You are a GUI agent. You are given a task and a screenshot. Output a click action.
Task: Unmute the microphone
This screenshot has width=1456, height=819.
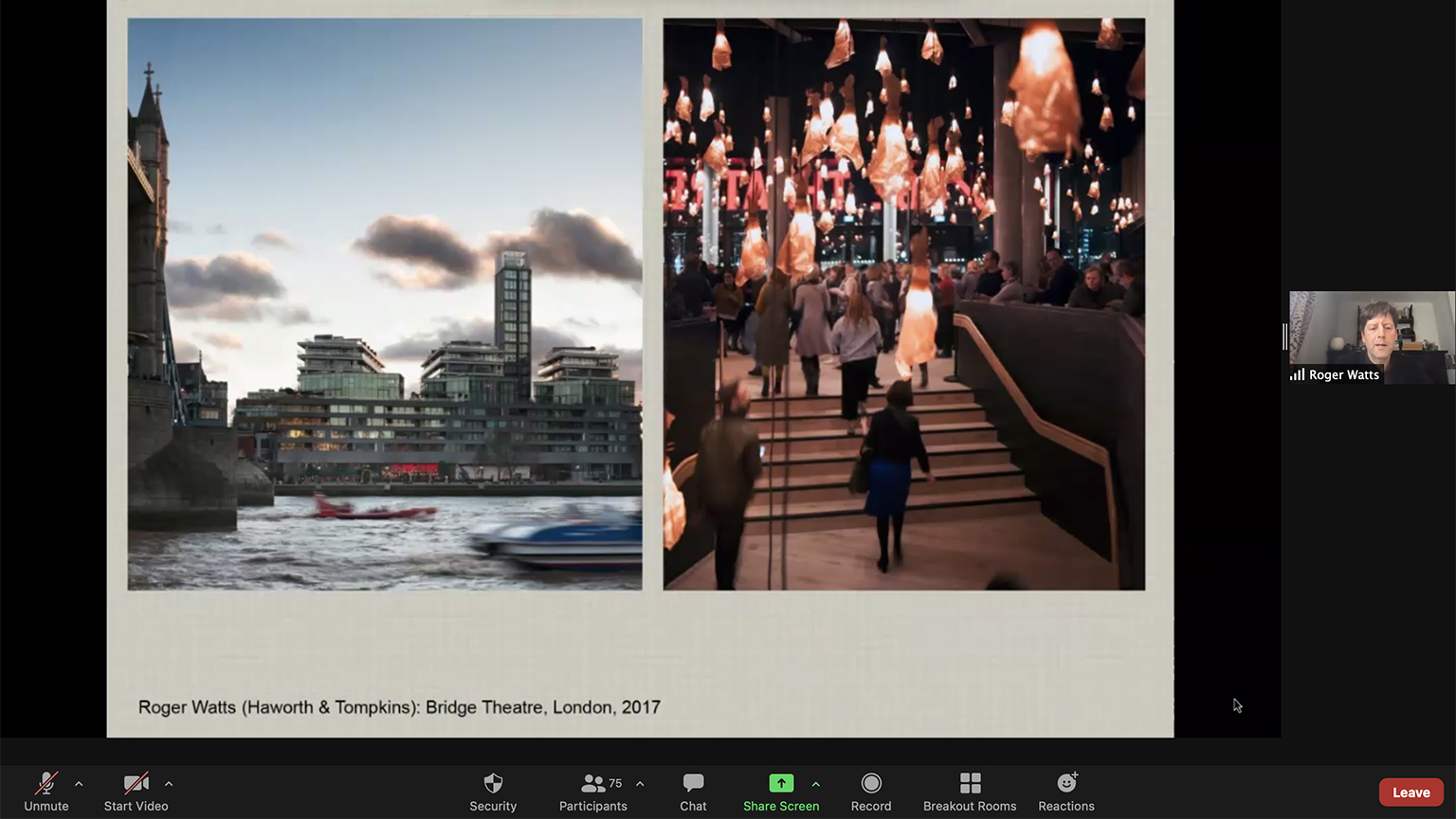pyautogui.click(x=45, y=792)
